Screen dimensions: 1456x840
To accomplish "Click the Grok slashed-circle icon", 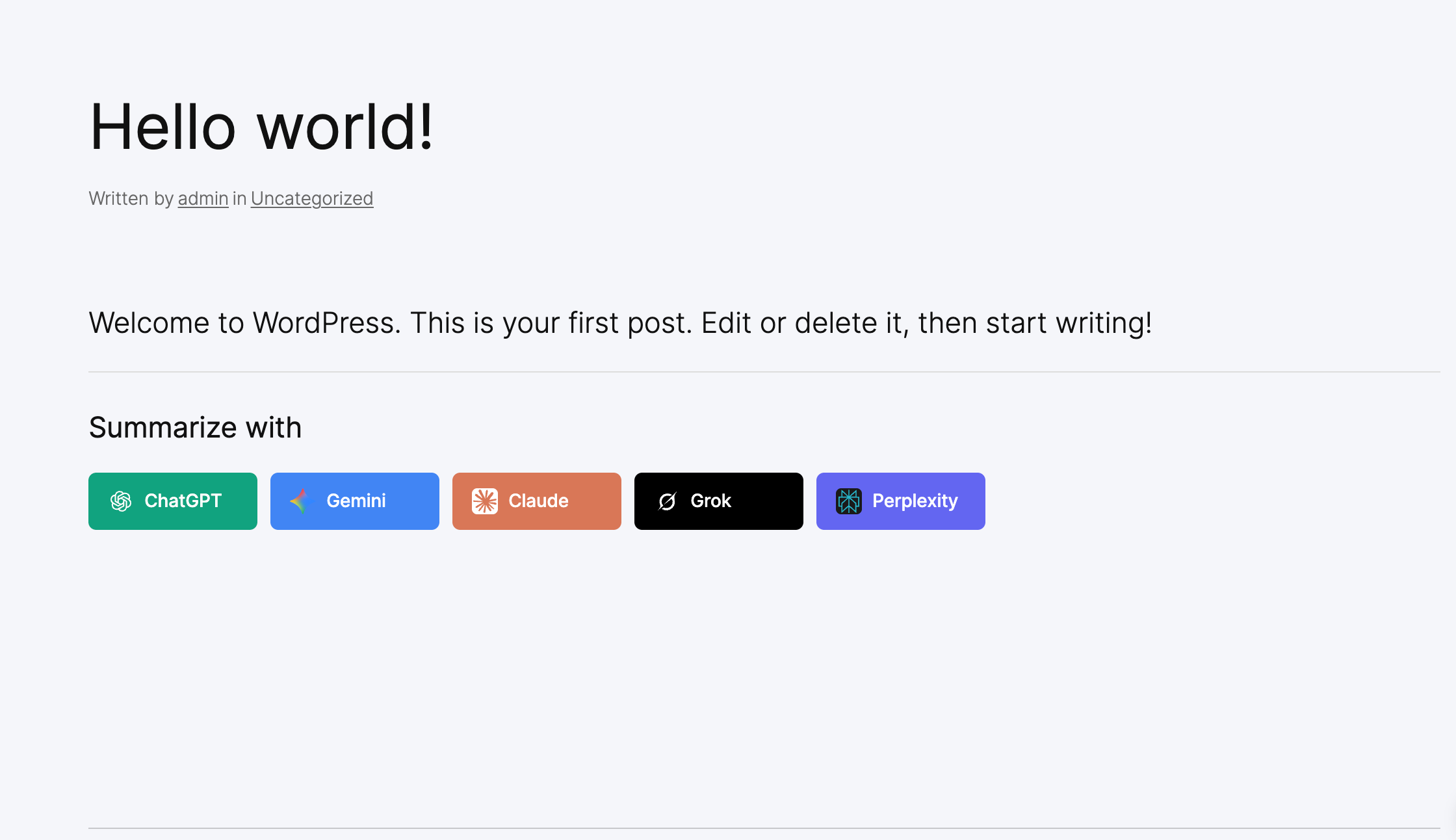I will pyautogui.click(x=668, y=501).
